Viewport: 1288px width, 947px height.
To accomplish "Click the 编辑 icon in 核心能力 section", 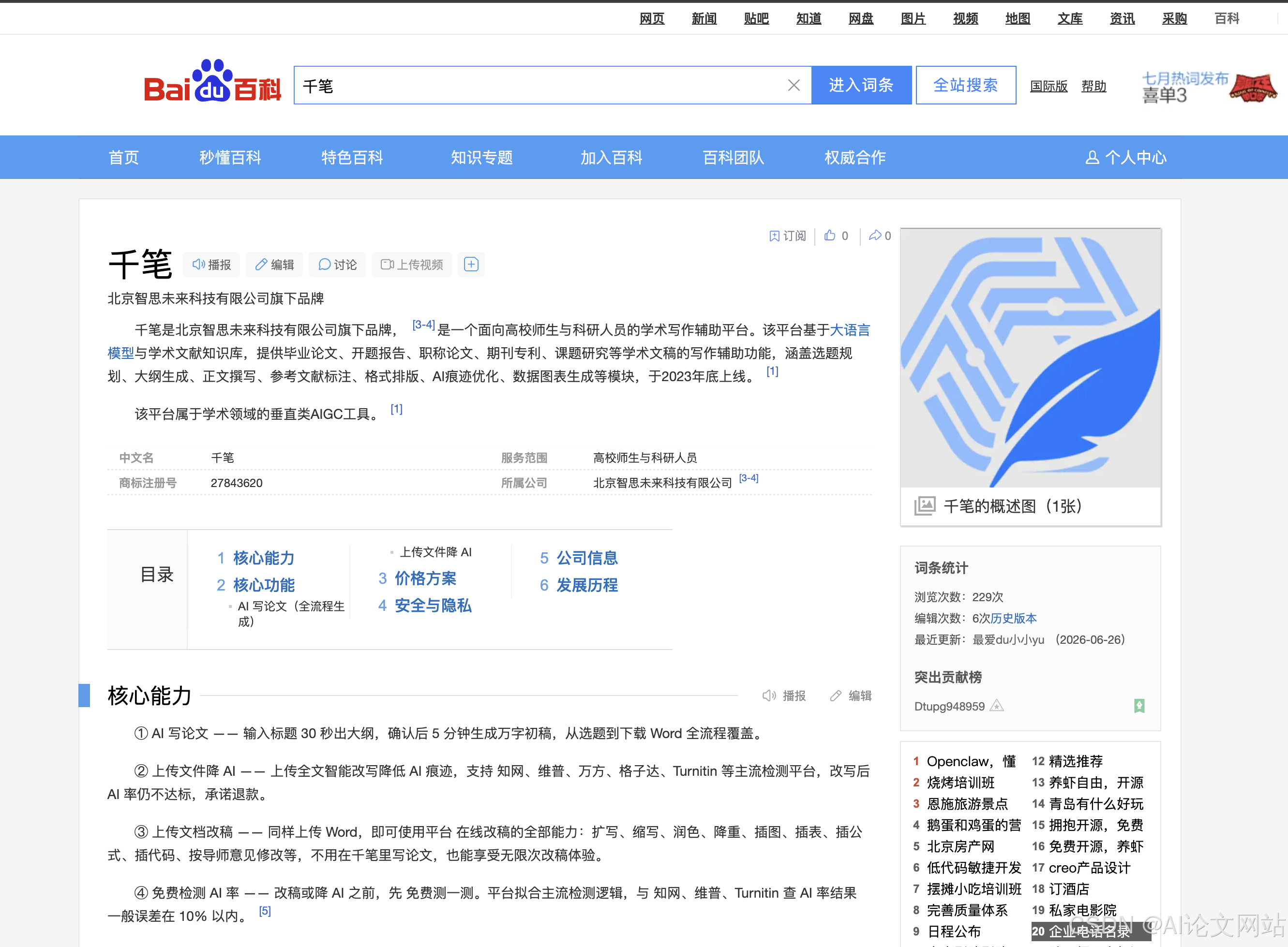I will pos(836,696).
